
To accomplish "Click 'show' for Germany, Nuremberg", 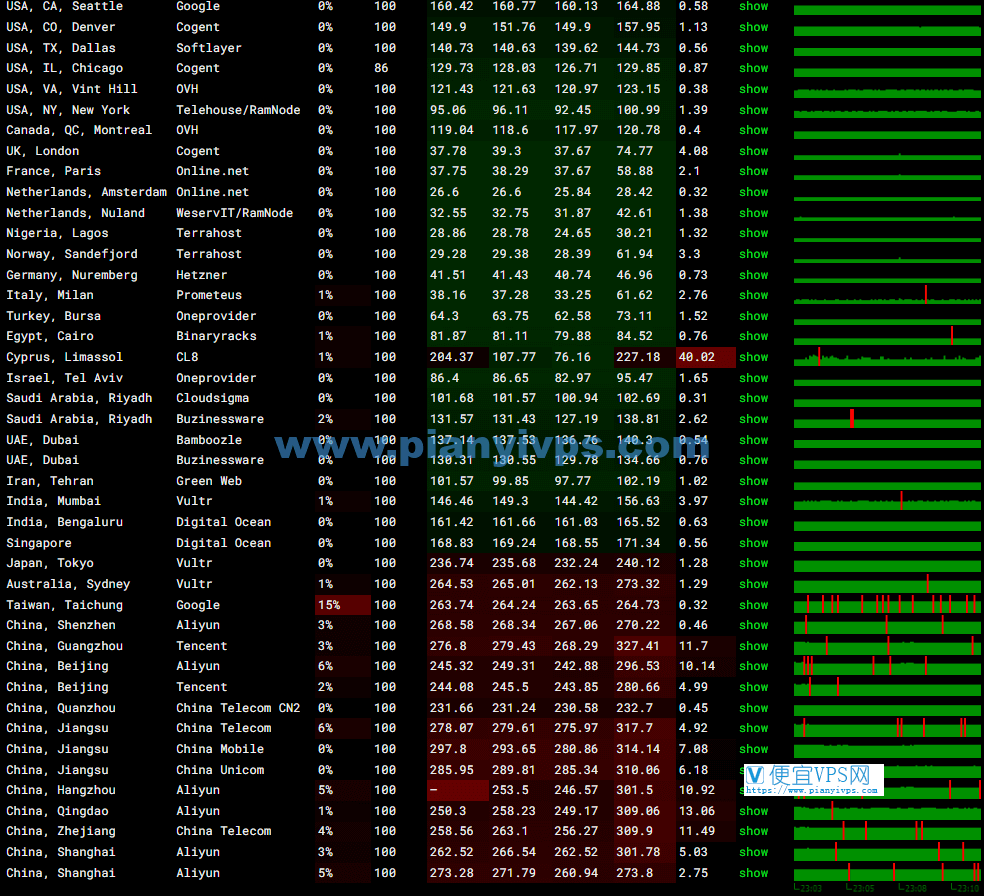I will pyautogui.click(x=753, y=275).
